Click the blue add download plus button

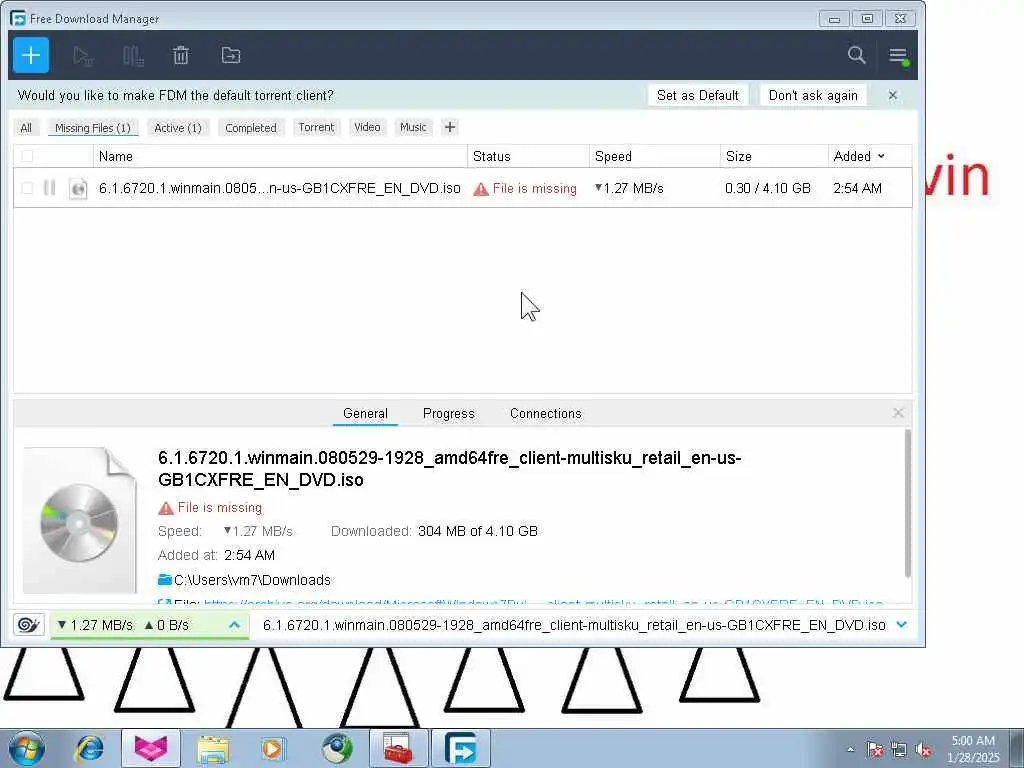point(31,56)
